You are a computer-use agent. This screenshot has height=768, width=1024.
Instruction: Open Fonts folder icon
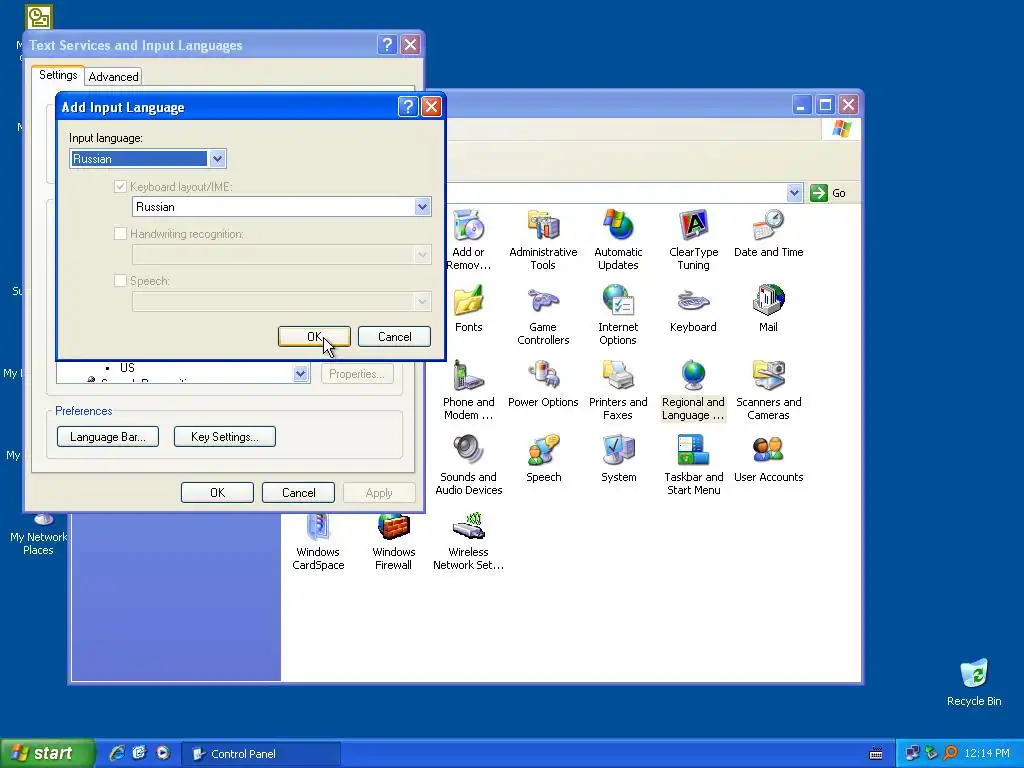click(468, 308)
